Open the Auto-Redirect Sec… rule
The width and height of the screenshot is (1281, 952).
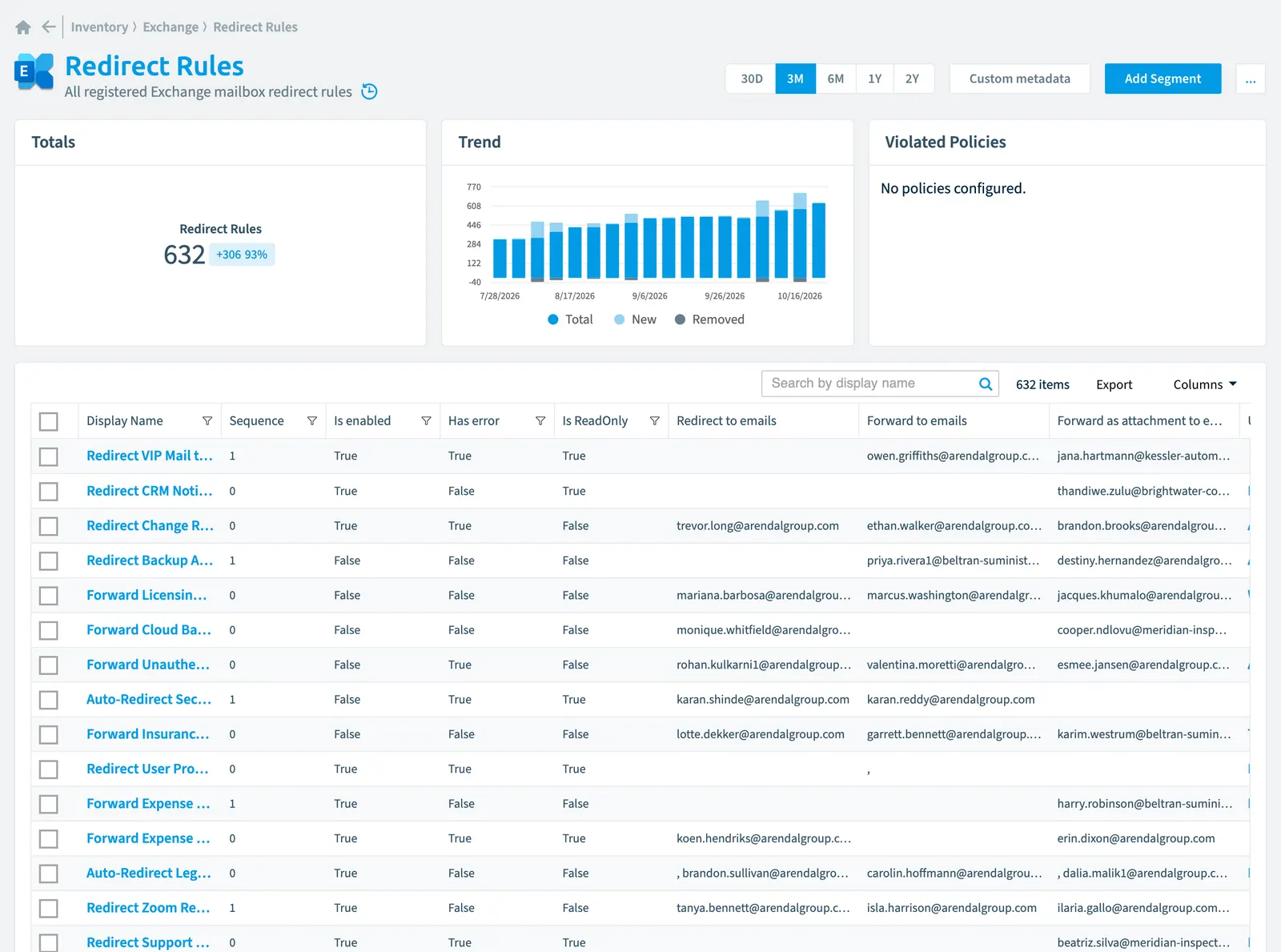click(x=149, y=699)
